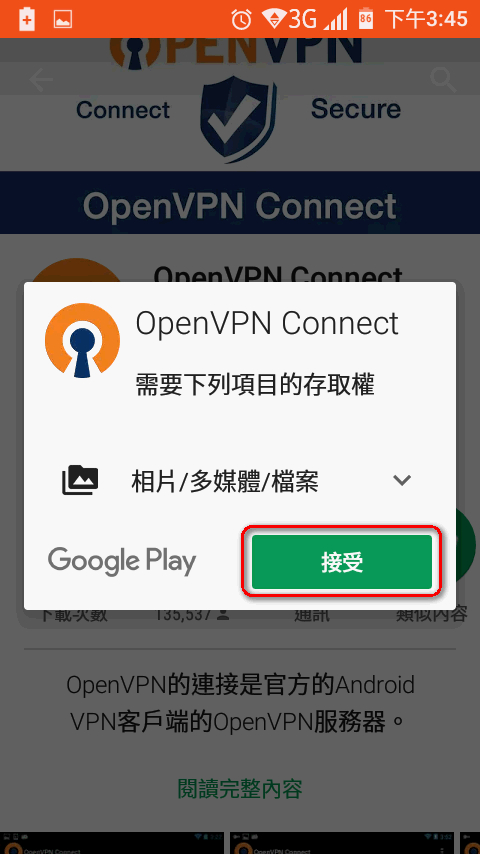Tap the photos/media folder permission icon
This screenshot has width=480, height=854.
pos(80,480)
